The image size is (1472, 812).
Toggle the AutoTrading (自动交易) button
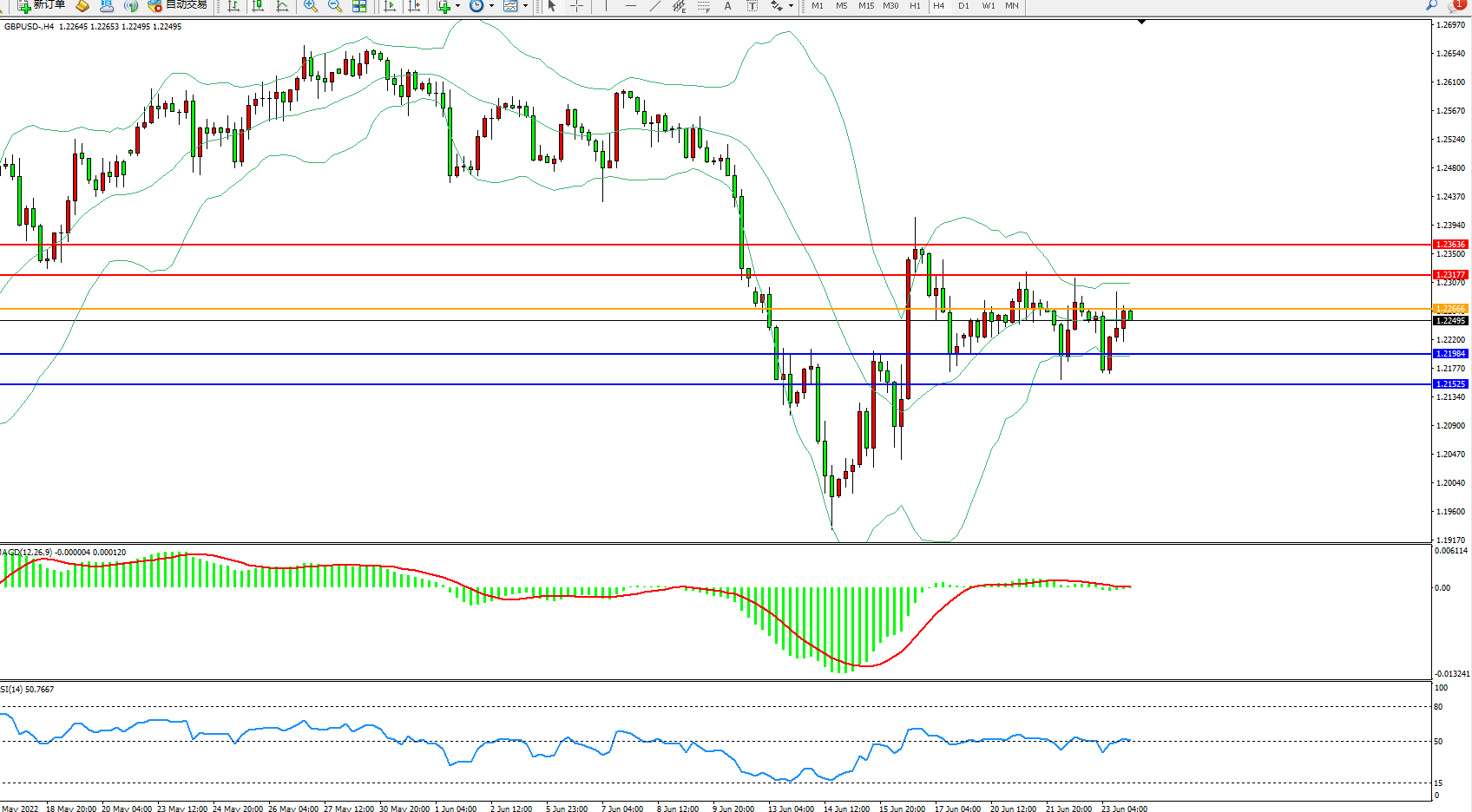click(178, 5)
